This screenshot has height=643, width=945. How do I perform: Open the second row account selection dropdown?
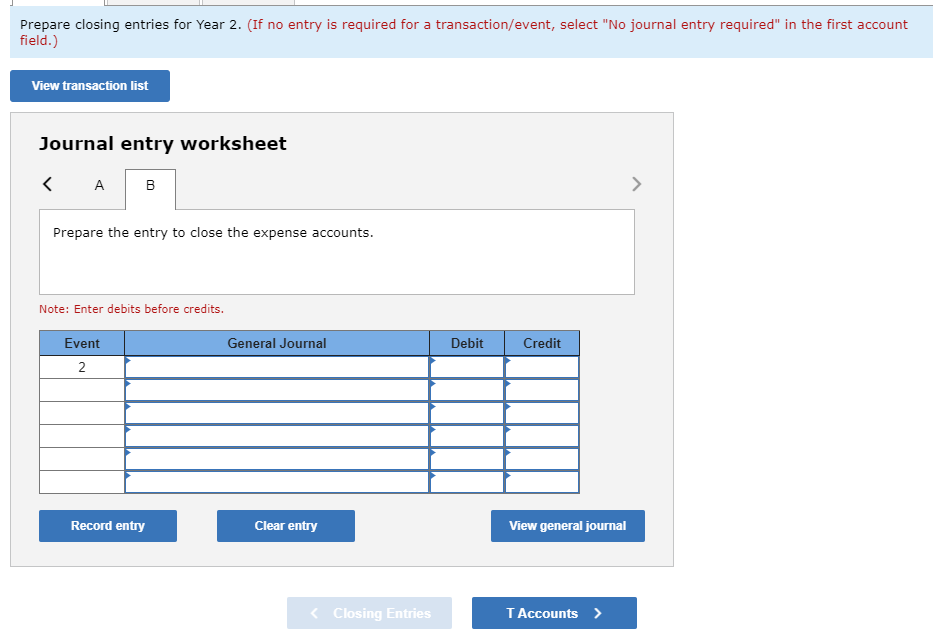point(276,390)
